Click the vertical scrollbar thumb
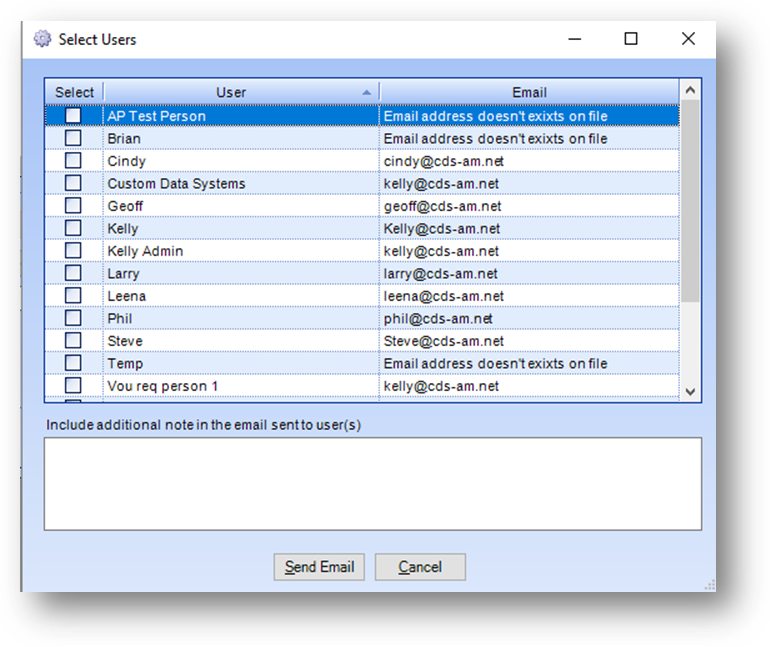The image size is (770, 647). [x=690, y=200]
